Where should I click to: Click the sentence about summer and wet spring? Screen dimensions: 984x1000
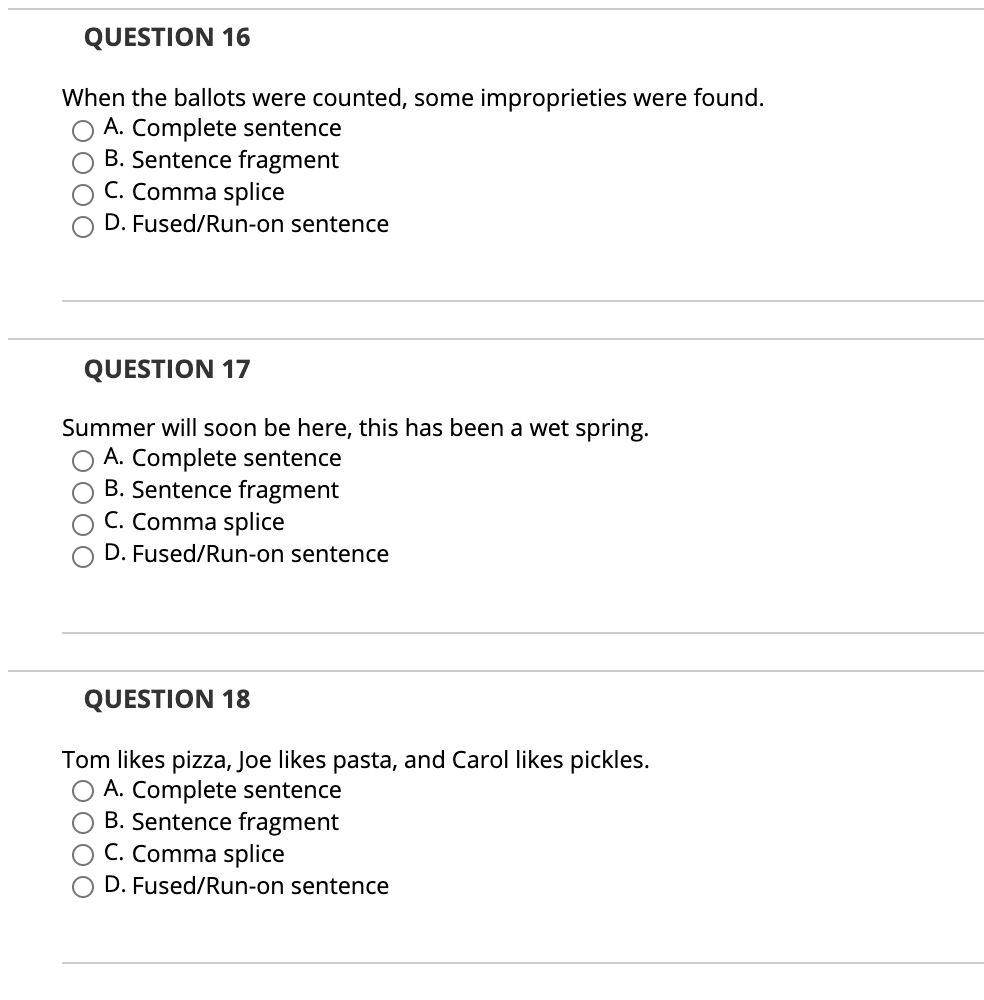(356, 428)
